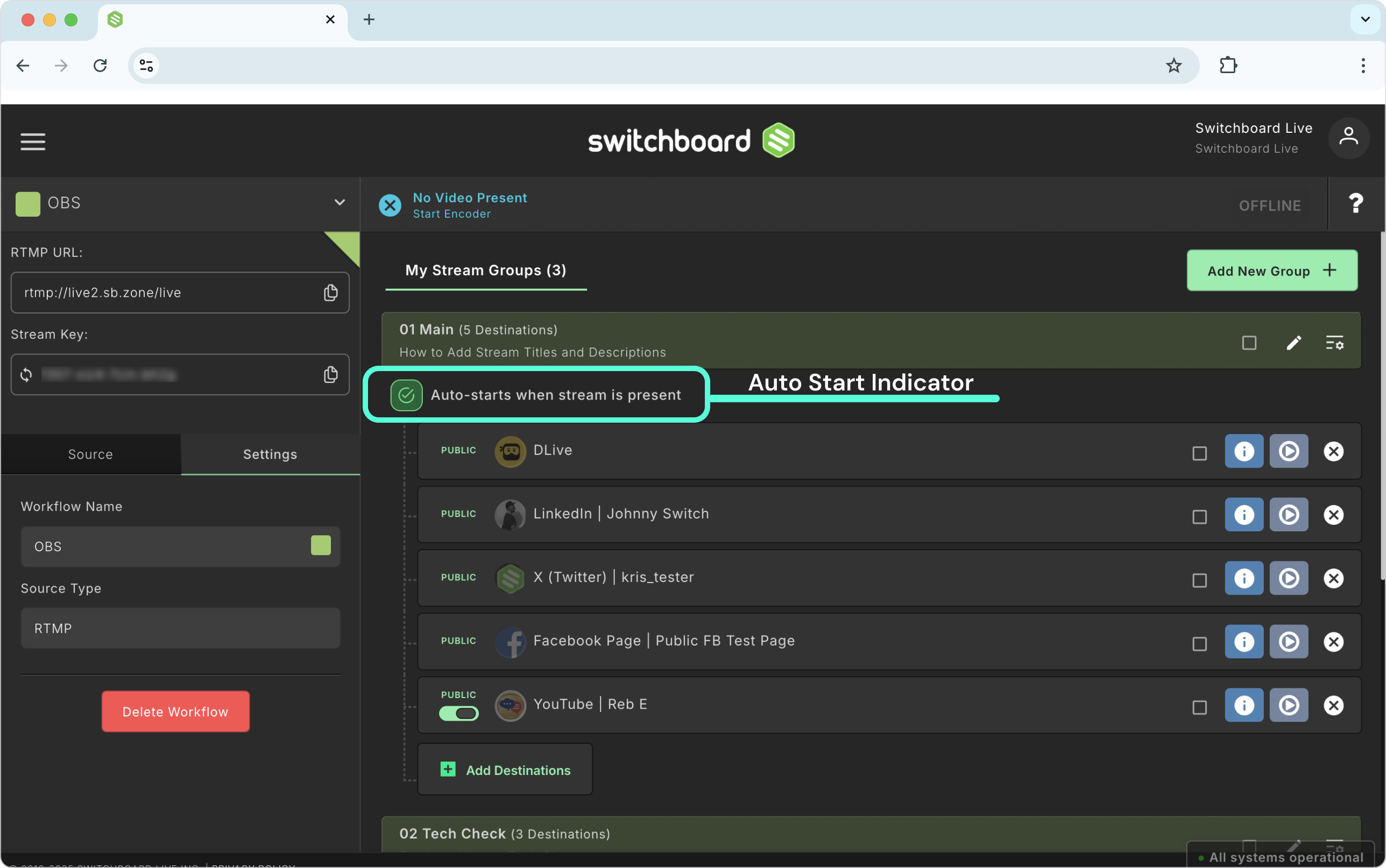Start streaming to Facebook Page destination
Screen dimensions: 1386x868
coord(1289,641)
